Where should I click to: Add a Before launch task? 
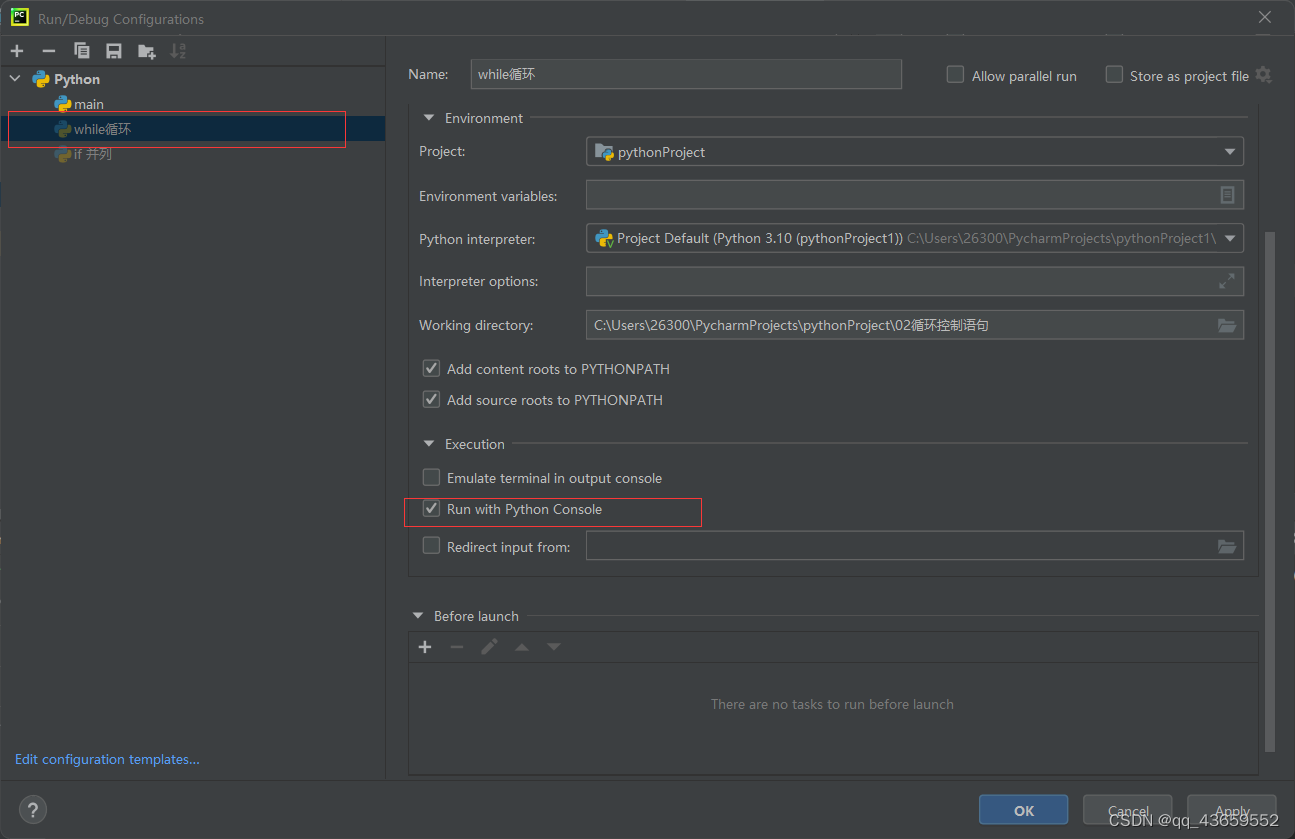[425, 647]
